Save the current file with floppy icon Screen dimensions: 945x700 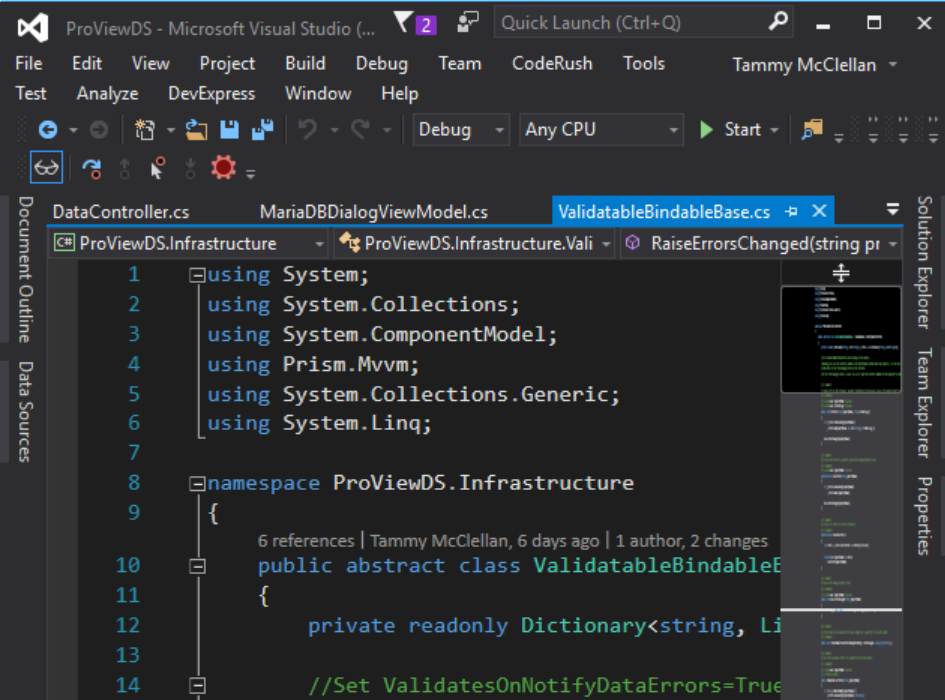(x=230, y=130)
